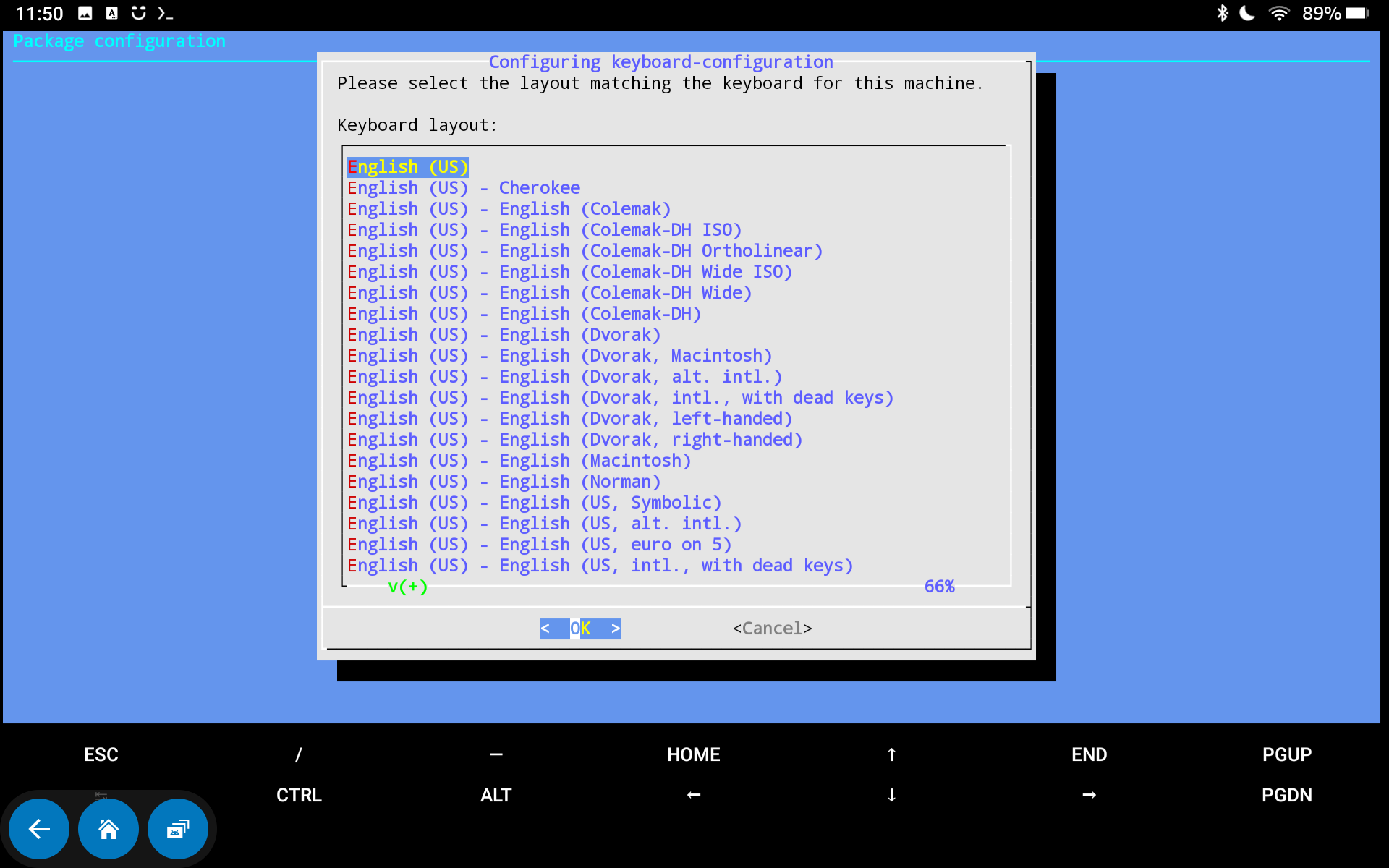The height and width of the screenshot is (868, 1389).
Task: Select English (US, alt. intl.) layout
Action: (545, 524)
